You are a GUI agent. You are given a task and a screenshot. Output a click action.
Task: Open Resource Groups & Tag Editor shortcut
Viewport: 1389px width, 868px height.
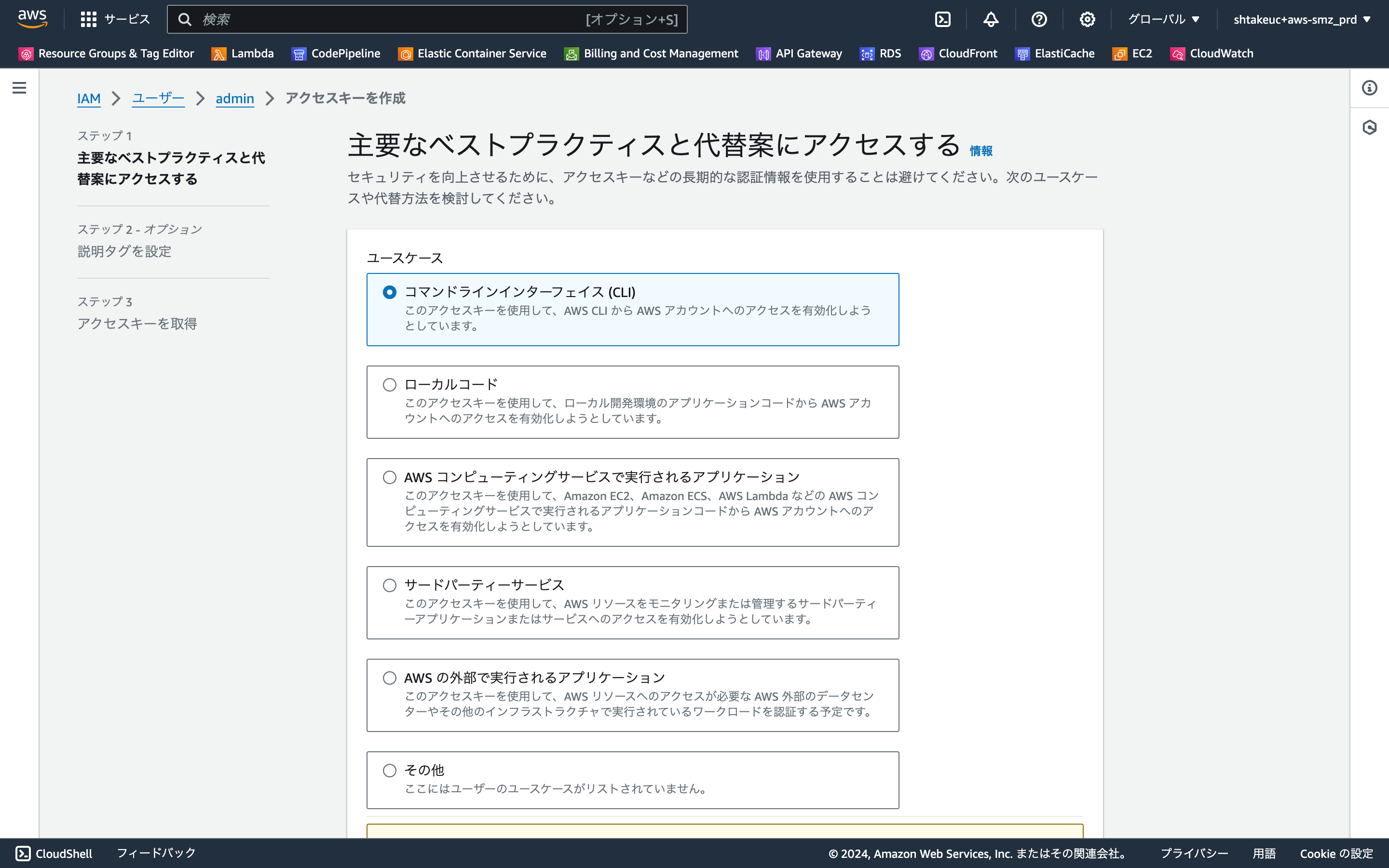coord(107,54)
